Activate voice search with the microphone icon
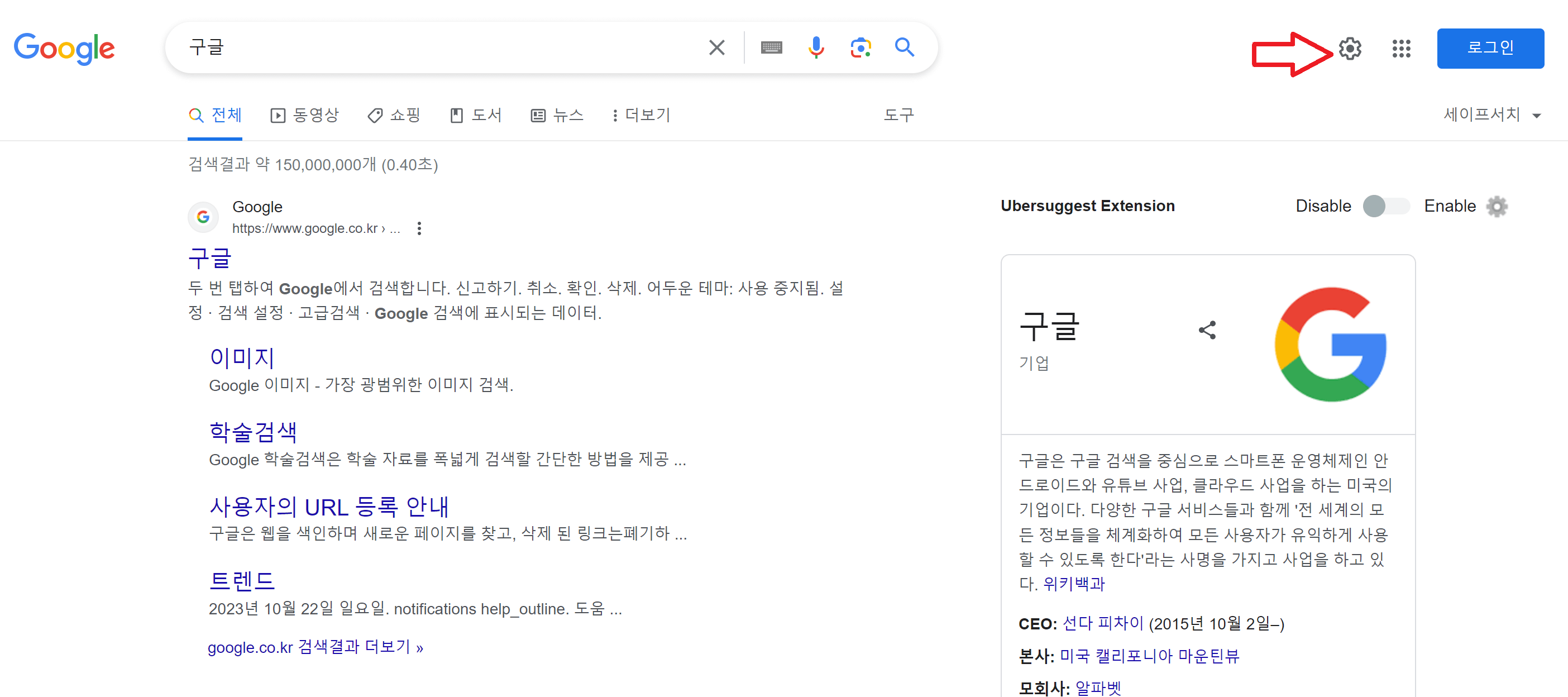This screenshot has width=1568, height=697. point(816,47)
